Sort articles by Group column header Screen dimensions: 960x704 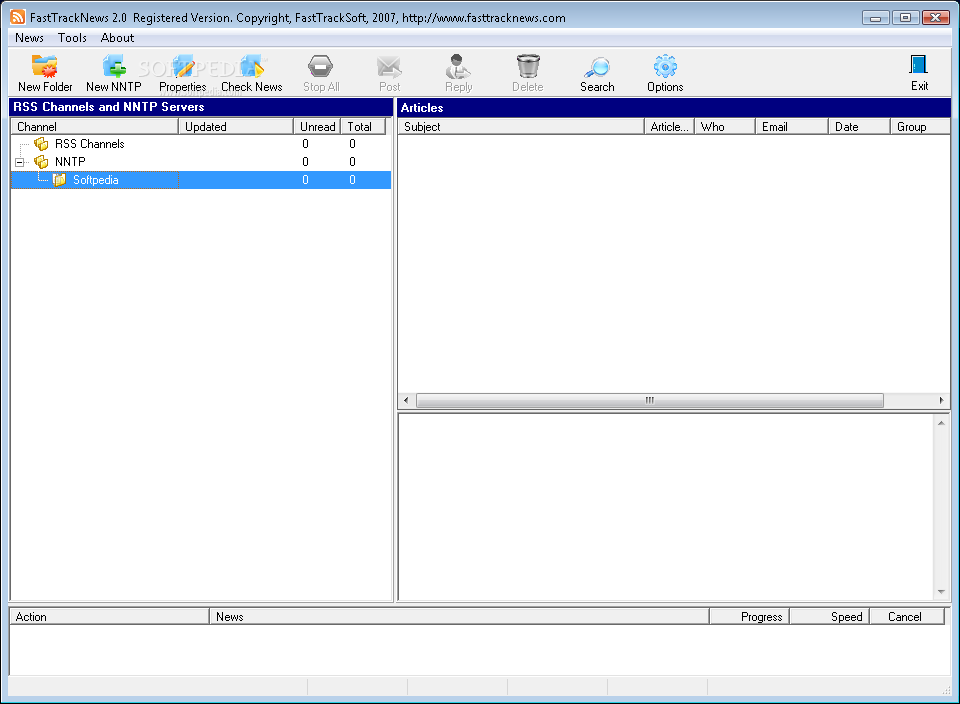pos(920,127)
